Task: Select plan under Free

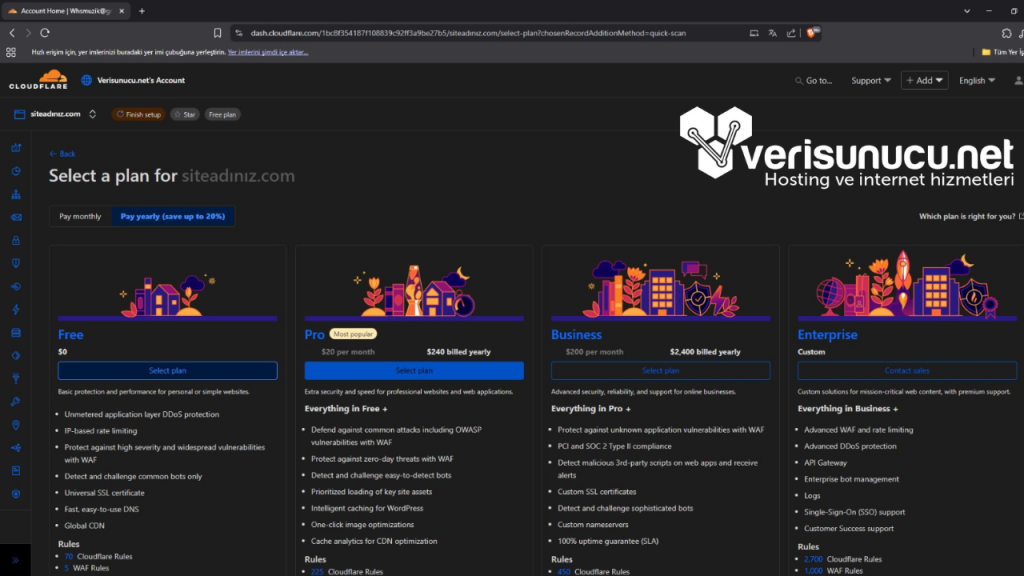Action: [168, 370]
